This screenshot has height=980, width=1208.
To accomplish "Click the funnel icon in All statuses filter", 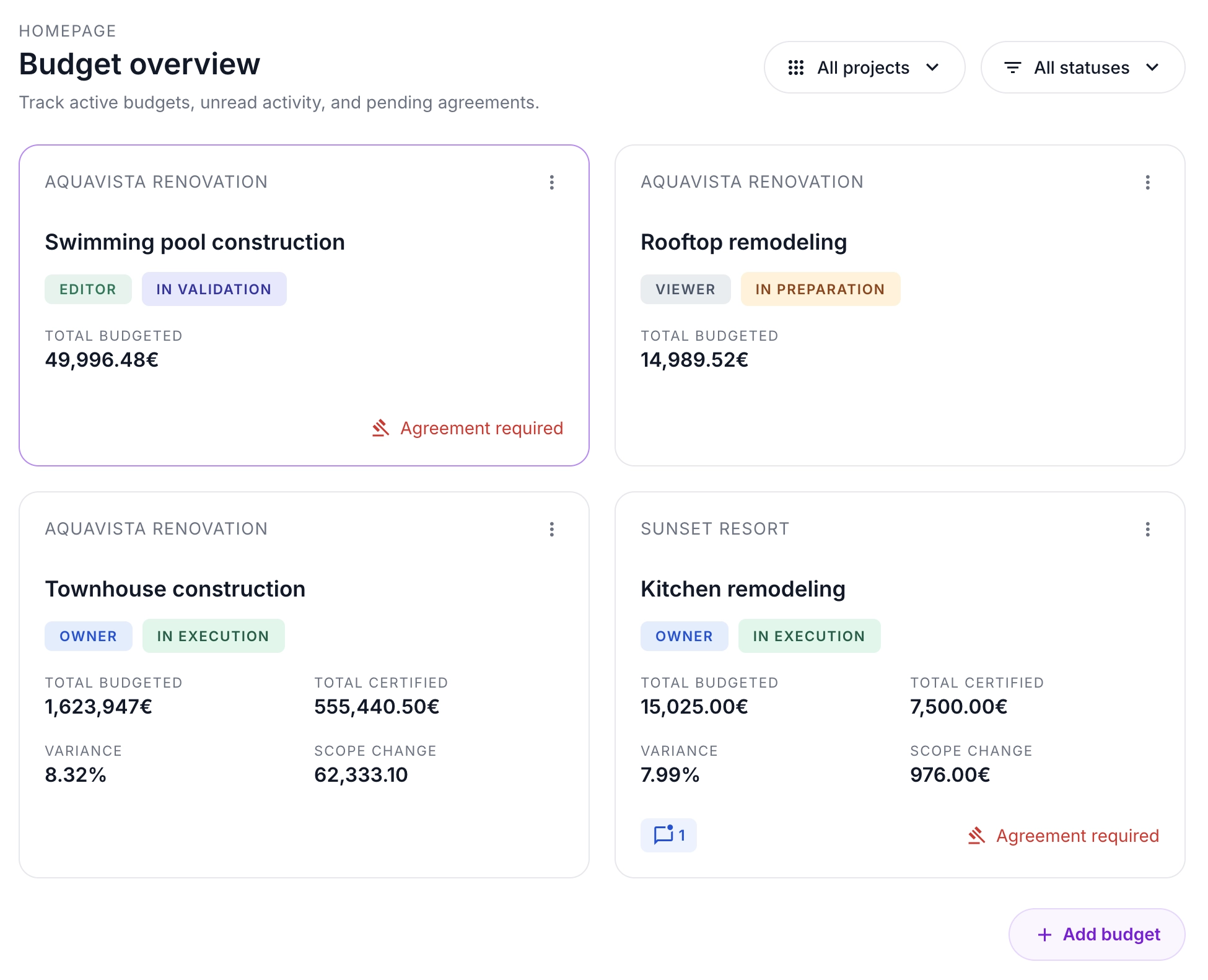I will pos(1013,68).
